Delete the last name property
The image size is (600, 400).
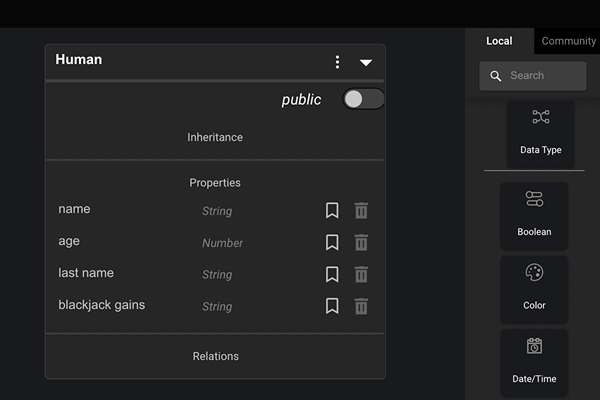361,274
